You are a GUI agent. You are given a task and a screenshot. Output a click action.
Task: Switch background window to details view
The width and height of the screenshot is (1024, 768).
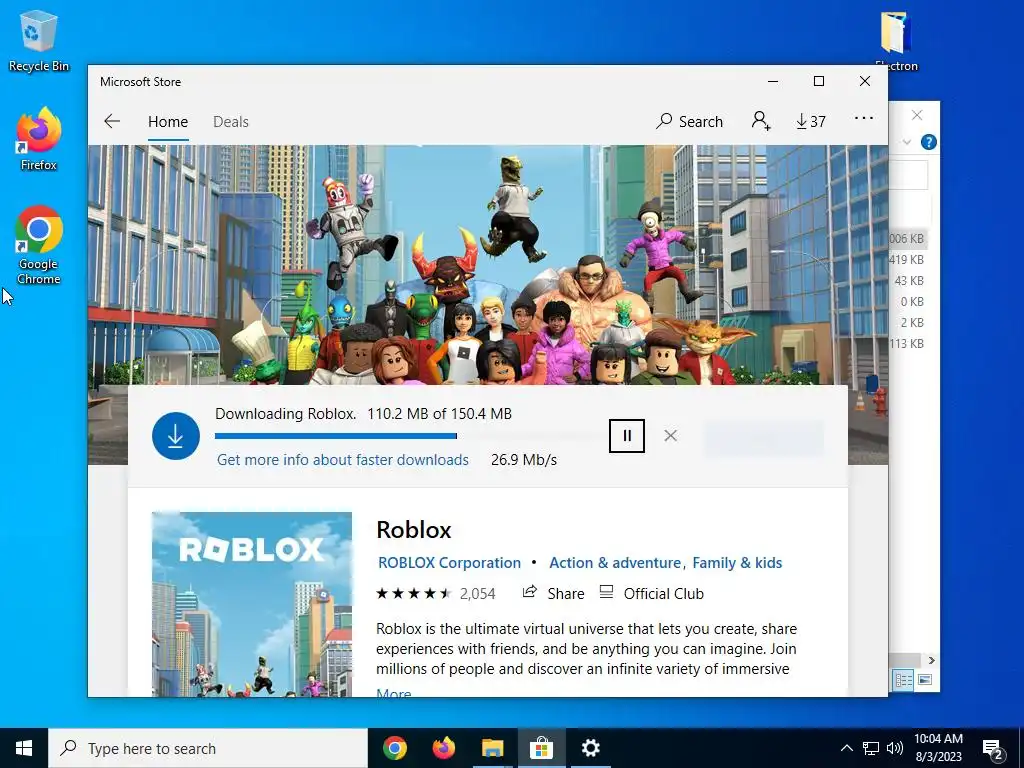[904, 680]
